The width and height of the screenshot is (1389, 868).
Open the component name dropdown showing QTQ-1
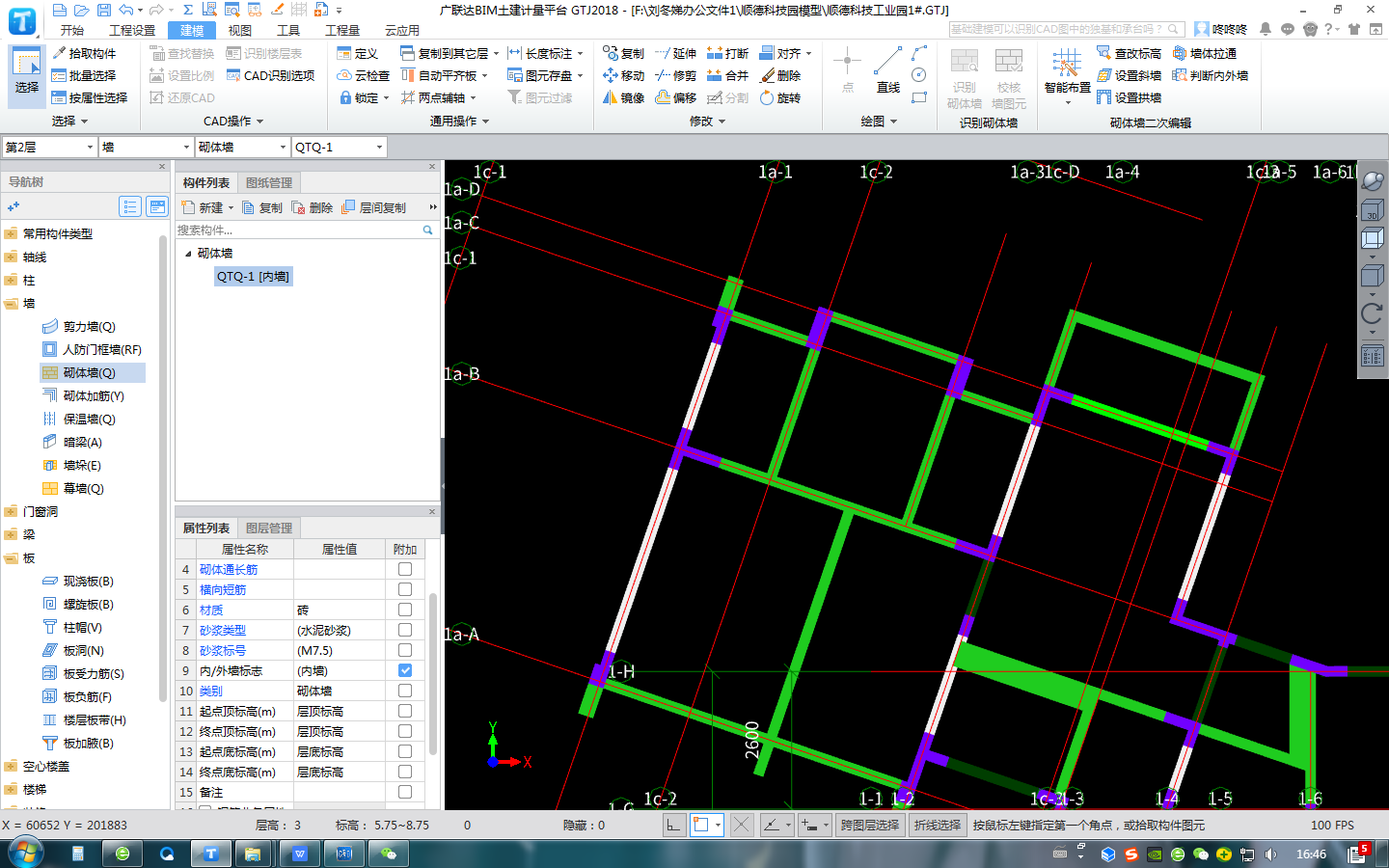(339, 147)
